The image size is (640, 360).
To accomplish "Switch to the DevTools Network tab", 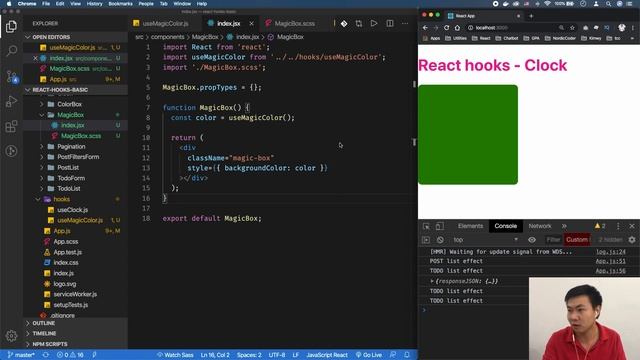I will tap(540, 226).
